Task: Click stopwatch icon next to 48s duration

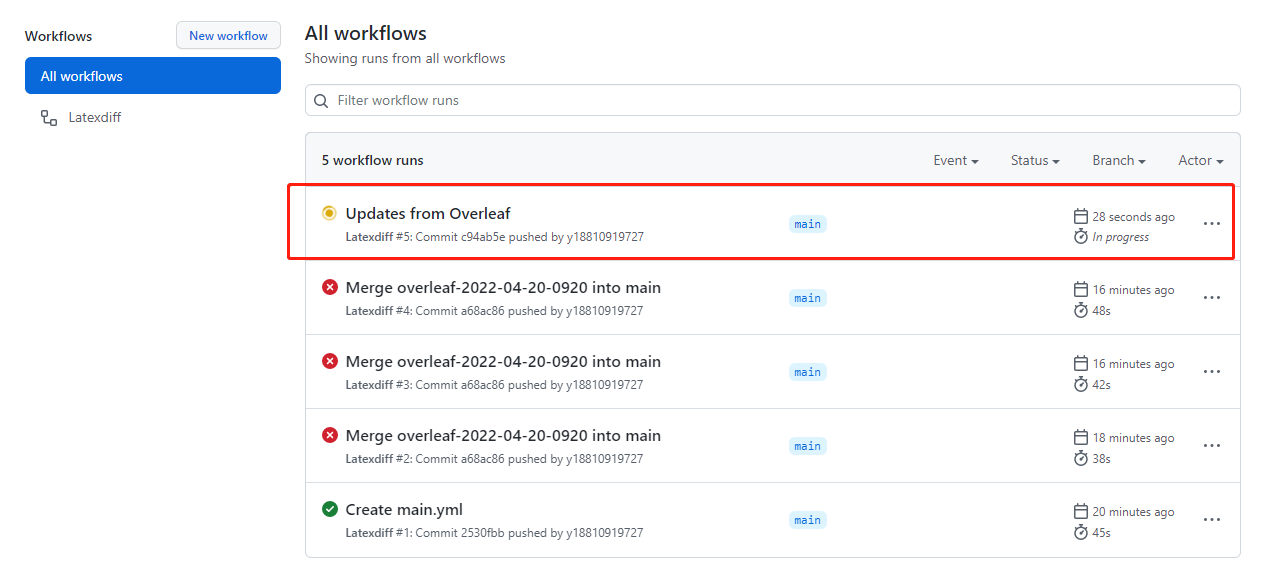Action: click(1080, 311)
